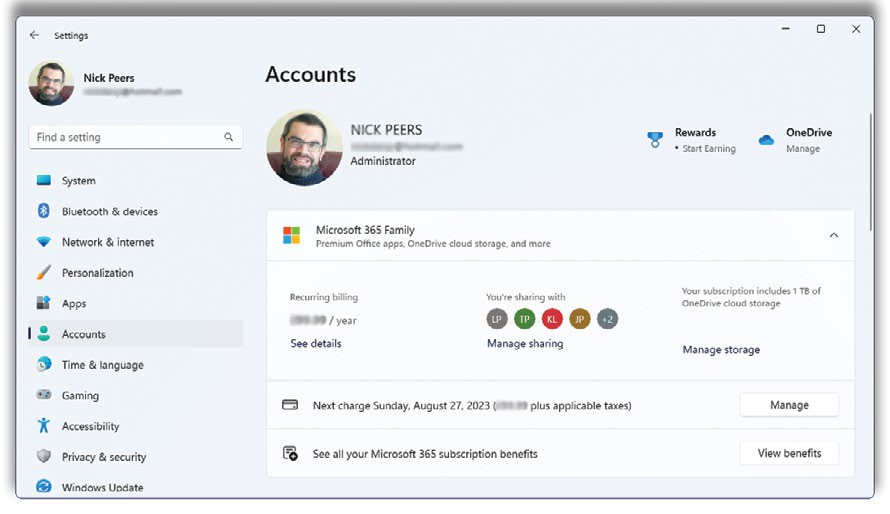This screenshot has width=890, height=514.
Task: Click the subscription benefits icon
Action: coord(290,453)
